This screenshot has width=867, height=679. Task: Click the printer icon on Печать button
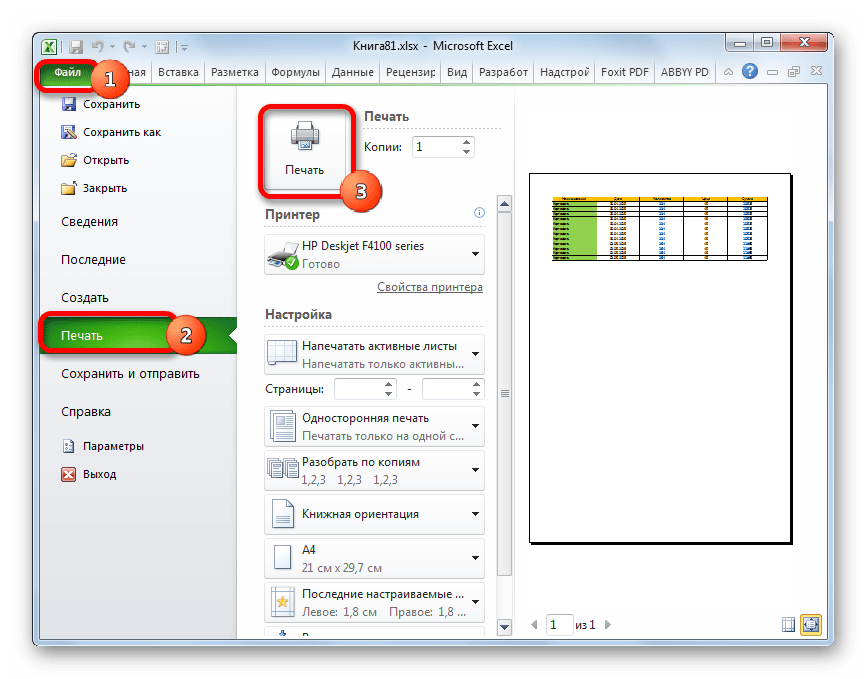[x=305, y=136]
